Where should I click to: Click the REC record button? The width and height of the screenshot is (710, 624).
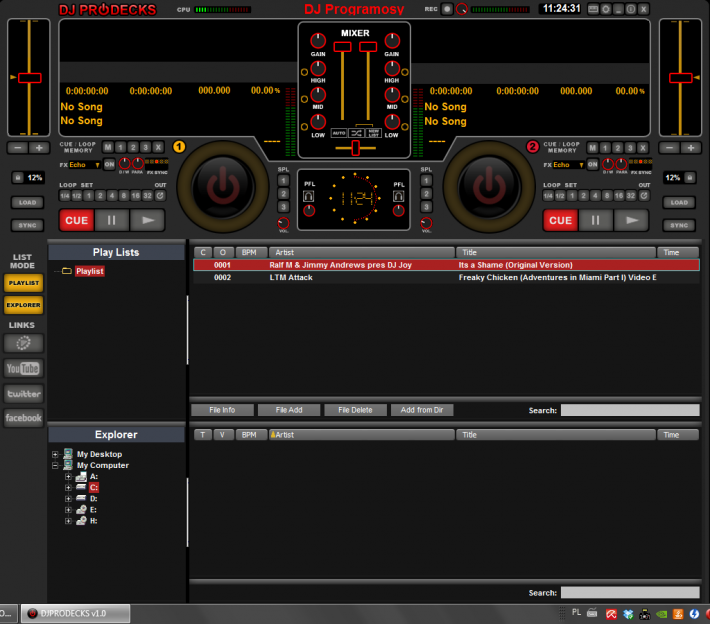[x=447, y=9]
